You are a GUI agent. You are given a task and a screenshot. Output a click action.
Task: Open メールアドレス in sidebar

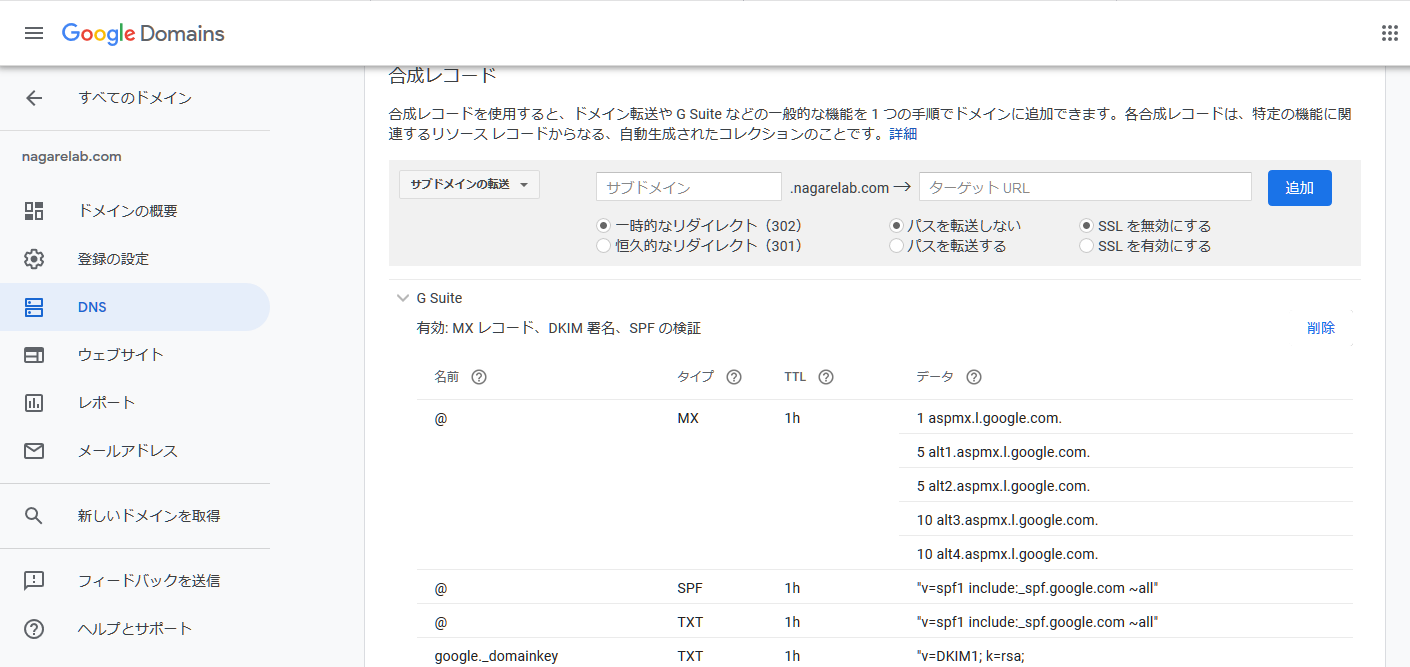128,451
